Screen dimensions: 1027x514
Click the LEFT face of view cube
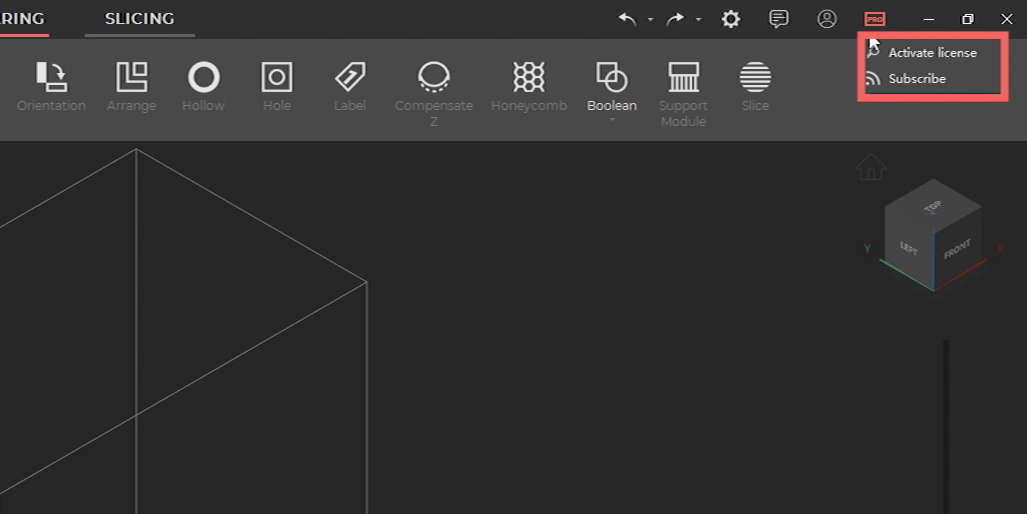pos(909,248)
